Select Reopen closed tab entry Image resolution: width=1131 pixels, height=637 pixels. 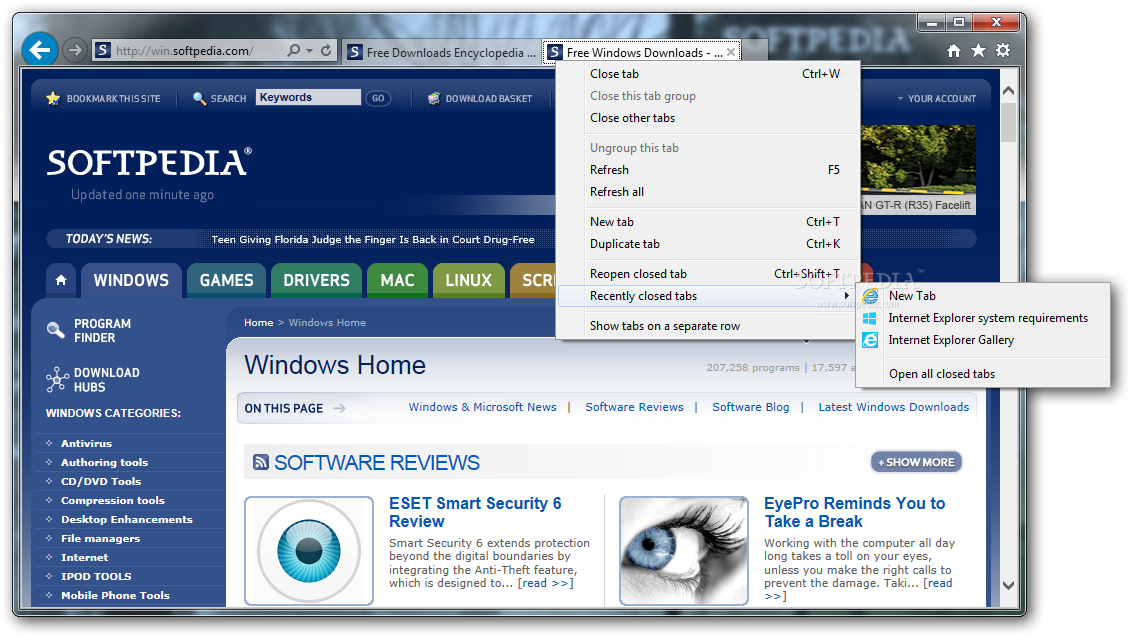coord(709,273)
